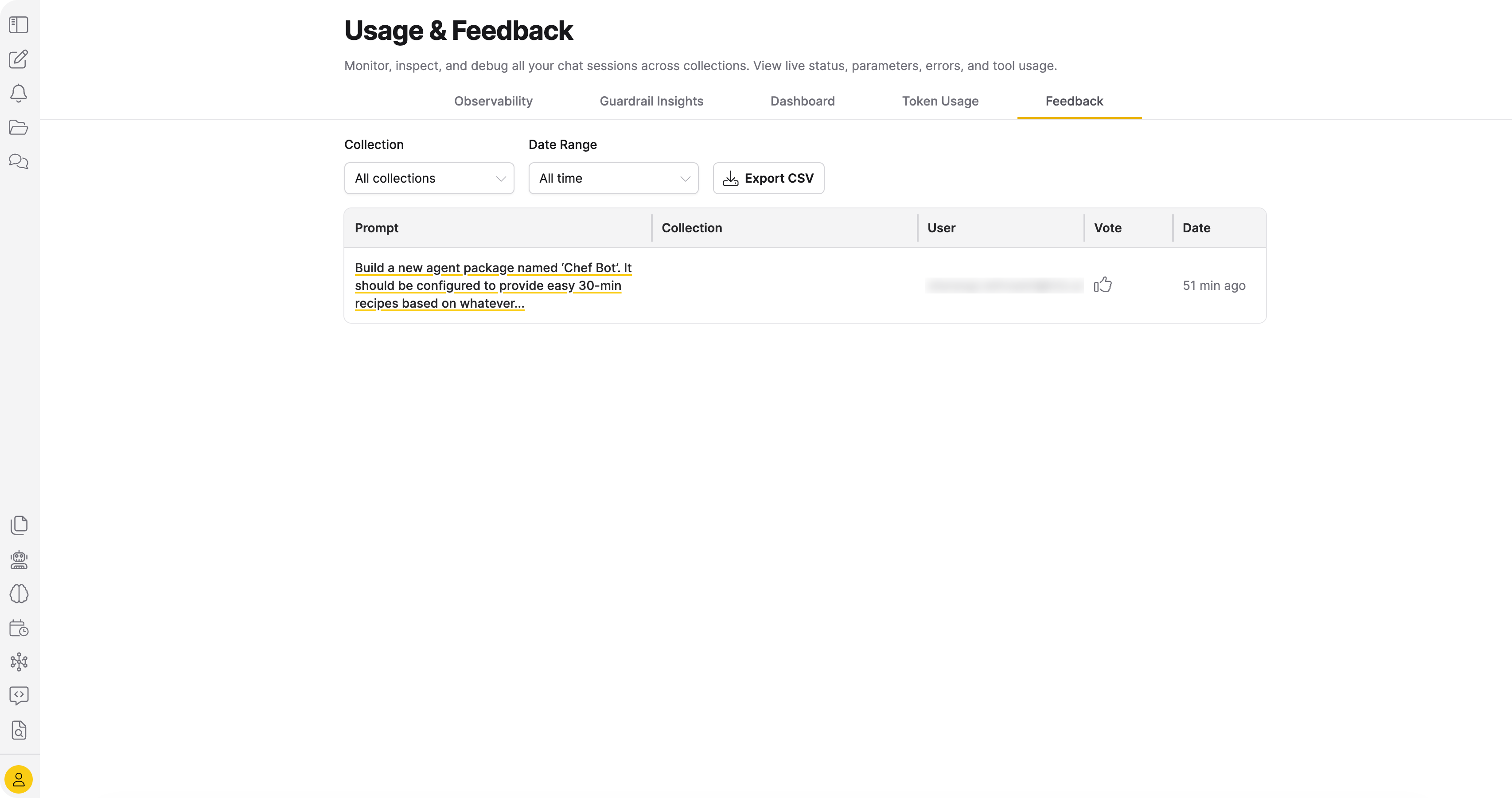The width and height of the screenshot is (1512, 798).
Task: Click the '51 min ago' date cell
Action: (1214, 286)
